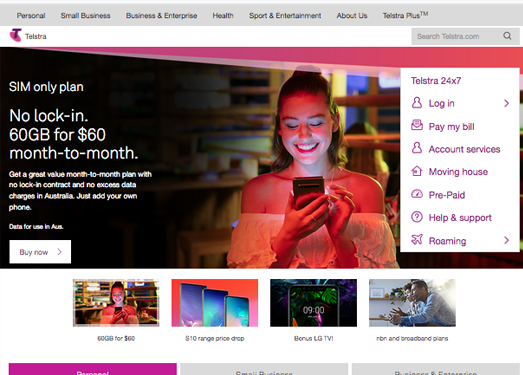This screenshot has width=523, height=375.
Task: Click the nbn and broadband plans caption
Action: tap(412, 338)
